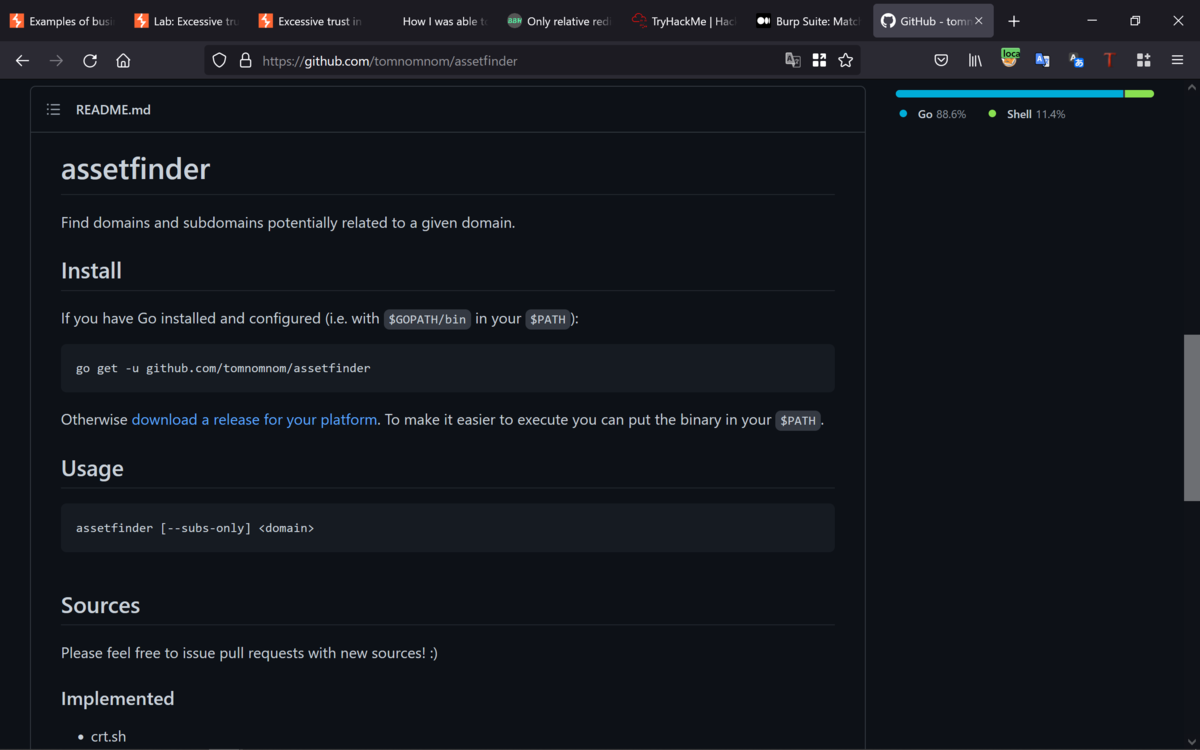Screen dimensions: 1200x750
Task: Click the Sources heading
Action: click(100, 605)
